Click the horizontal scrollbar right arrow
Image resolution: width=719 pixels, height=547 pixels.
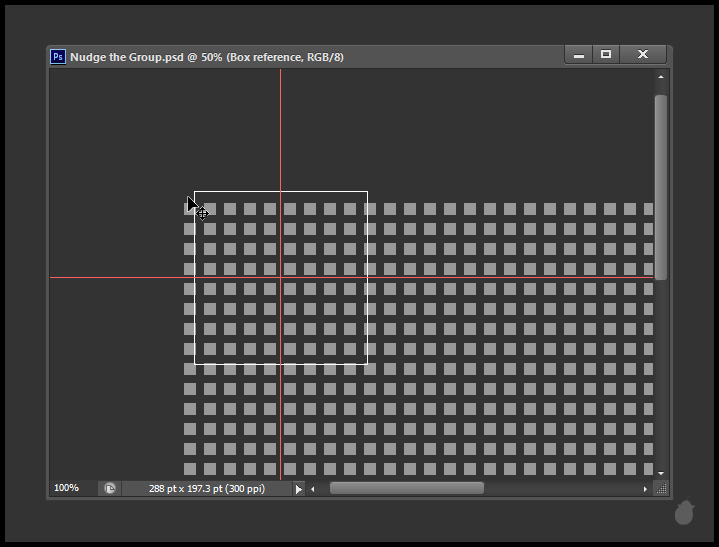[x=645, y=489]
